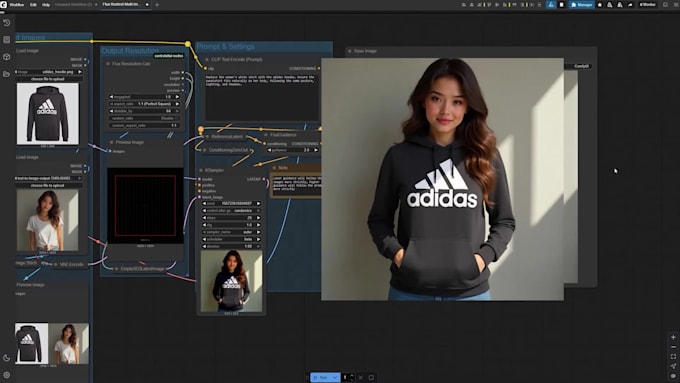The image size is (680, 383).
Task: Click choose file to upload in second Load Image
Action: [x=48, y=185]
